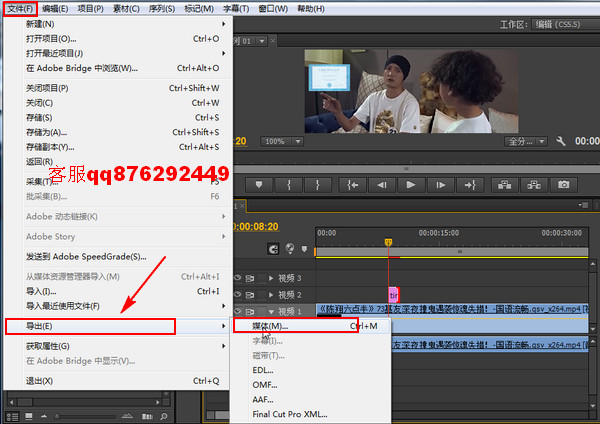Viewport: 600px width, 424px height.
Task: Open the 字幕(T) menu
Action: pos(236,8)
